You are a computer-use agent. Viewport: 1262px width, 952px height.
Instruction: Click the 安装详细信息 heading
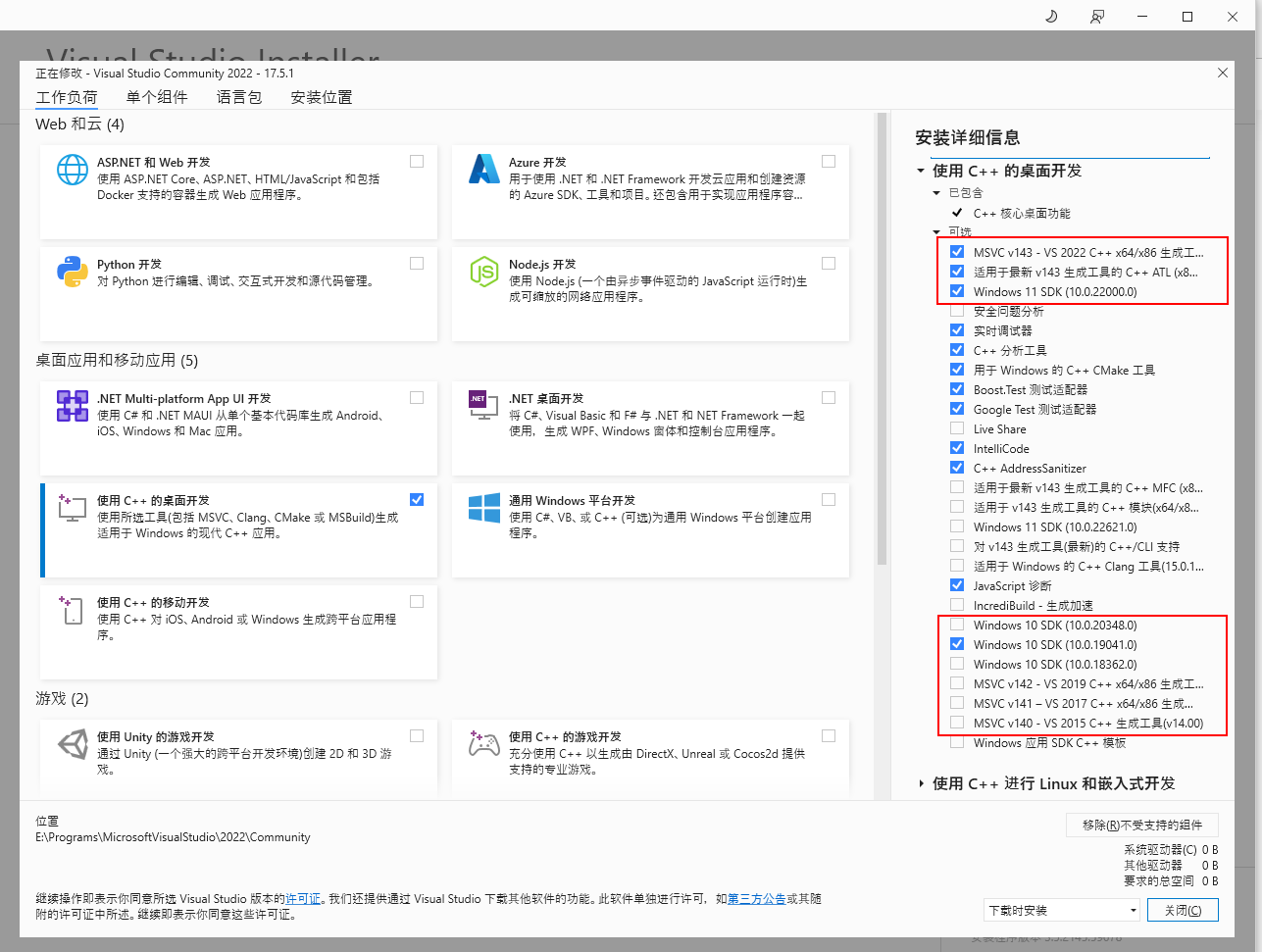pos(967,137)
